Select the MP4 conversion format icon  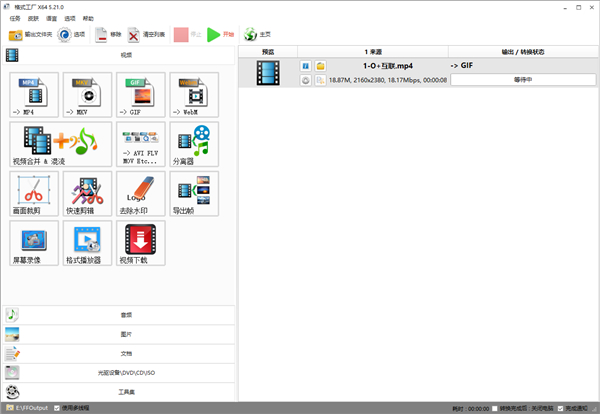[x=33, y=95]
